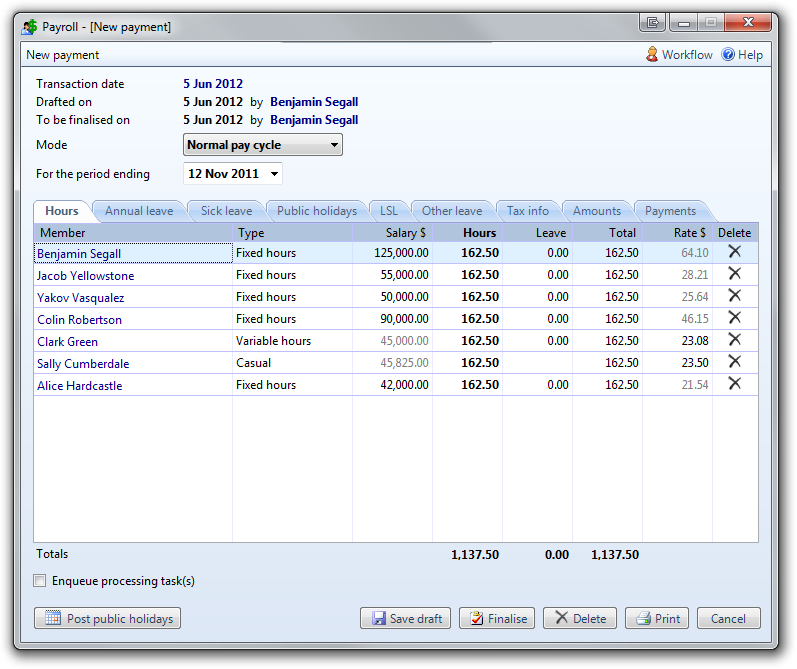Viewport: 797px width, 669px height.
Task: Select member Benjamin Segall in table
Action: pyautogui.click(x=79, y=253)
